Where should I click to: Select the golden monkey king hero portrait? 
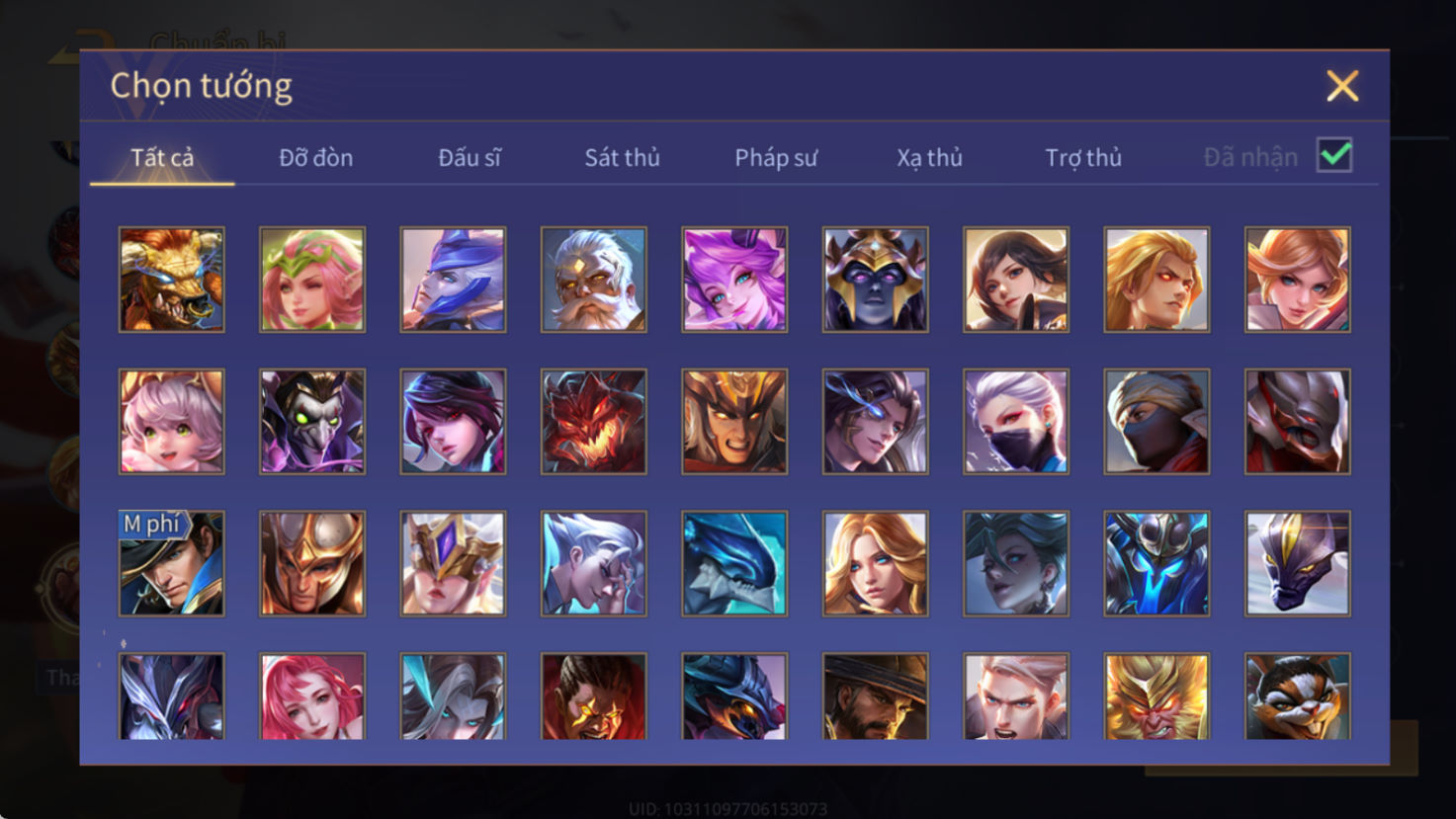(x=1156, y=696)
